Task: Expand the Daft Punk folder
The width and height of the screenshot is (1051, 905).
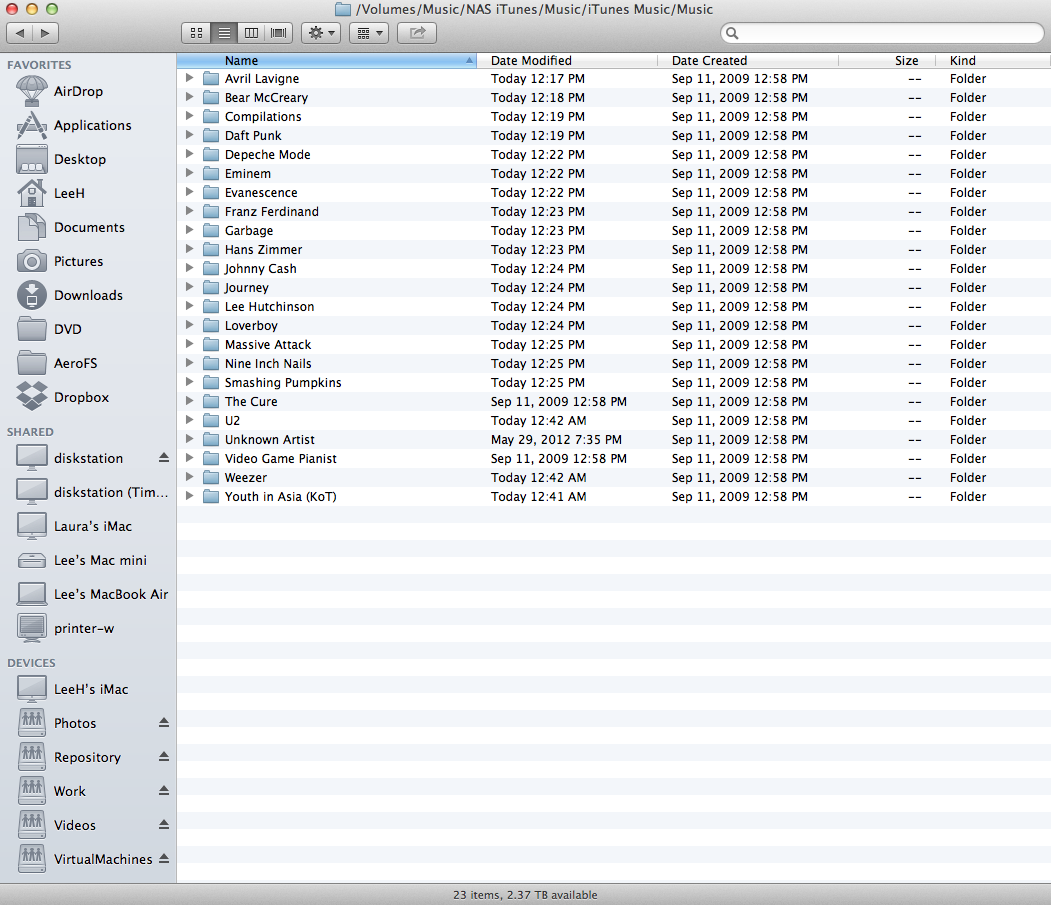Action: pos(190,135)
